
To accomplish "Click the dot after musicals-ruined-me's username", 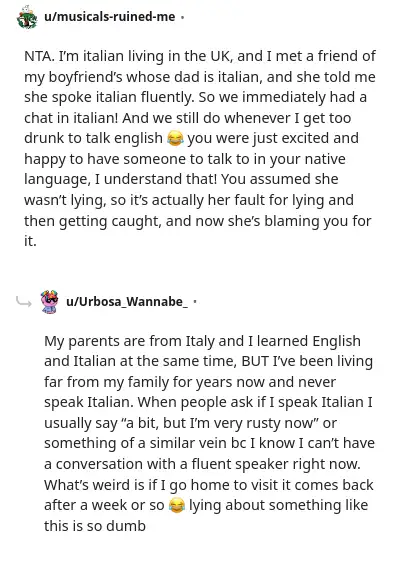I will (x=182, y=17).
